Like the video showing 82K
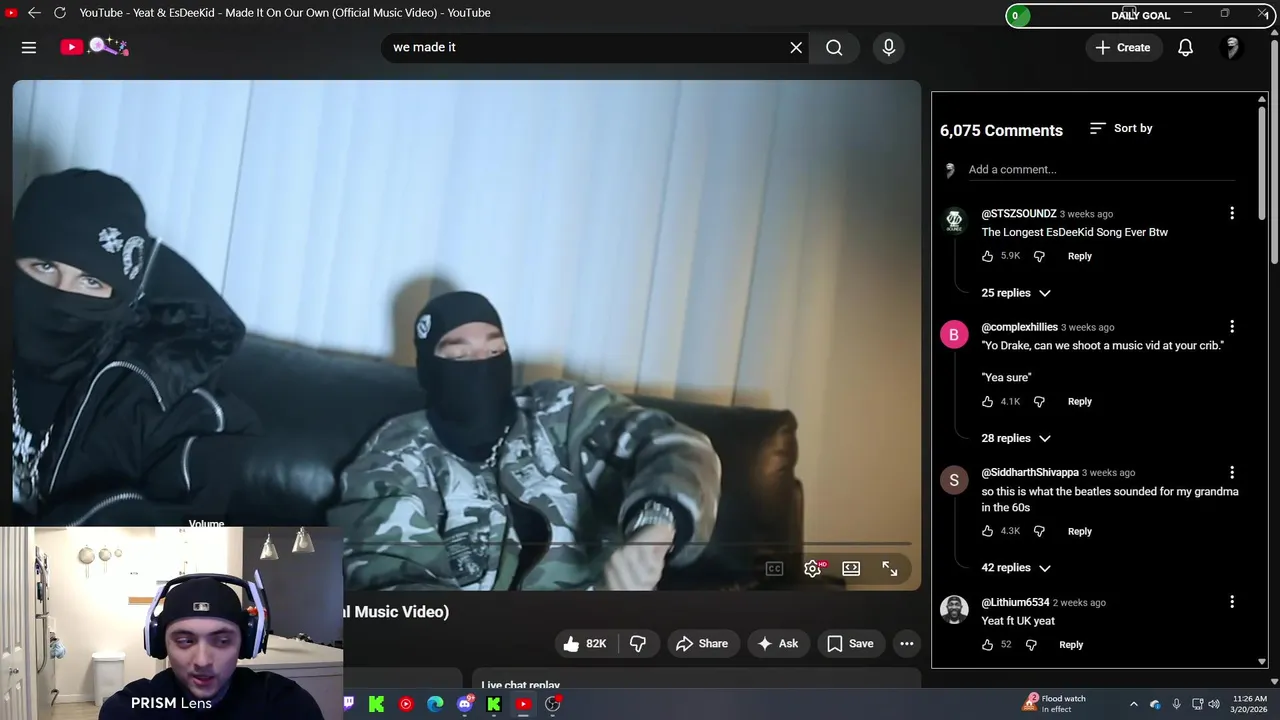Screen dimensions: 1280x720 pos(585,644)
